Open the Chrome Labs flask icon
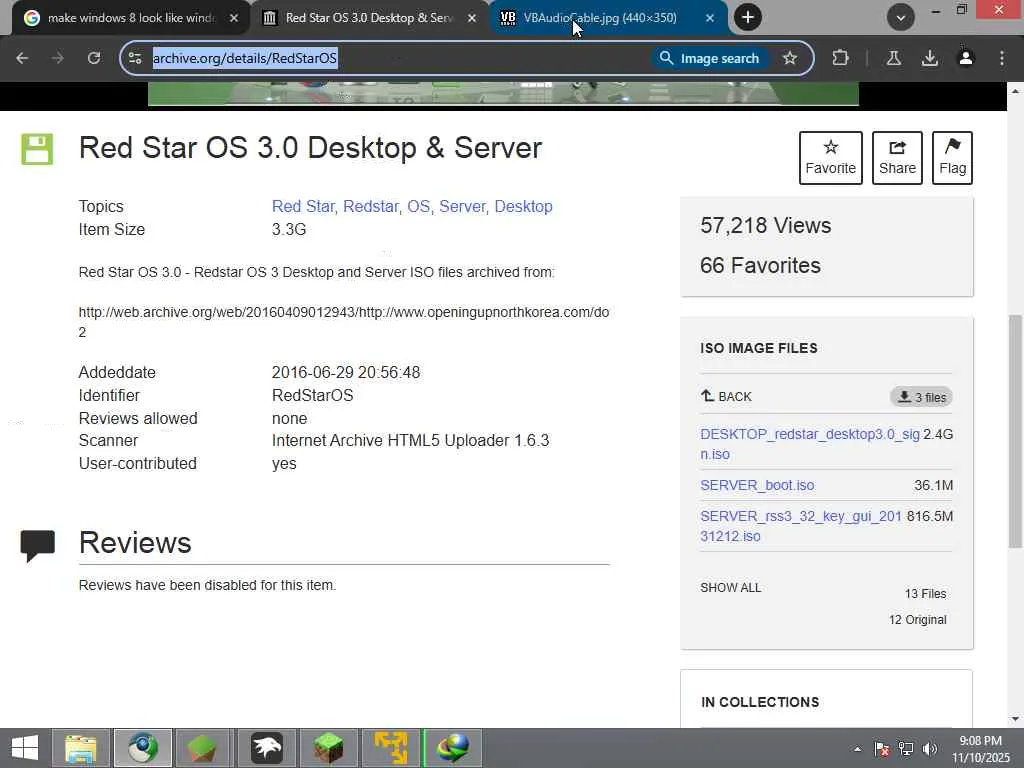 [893, 58]
